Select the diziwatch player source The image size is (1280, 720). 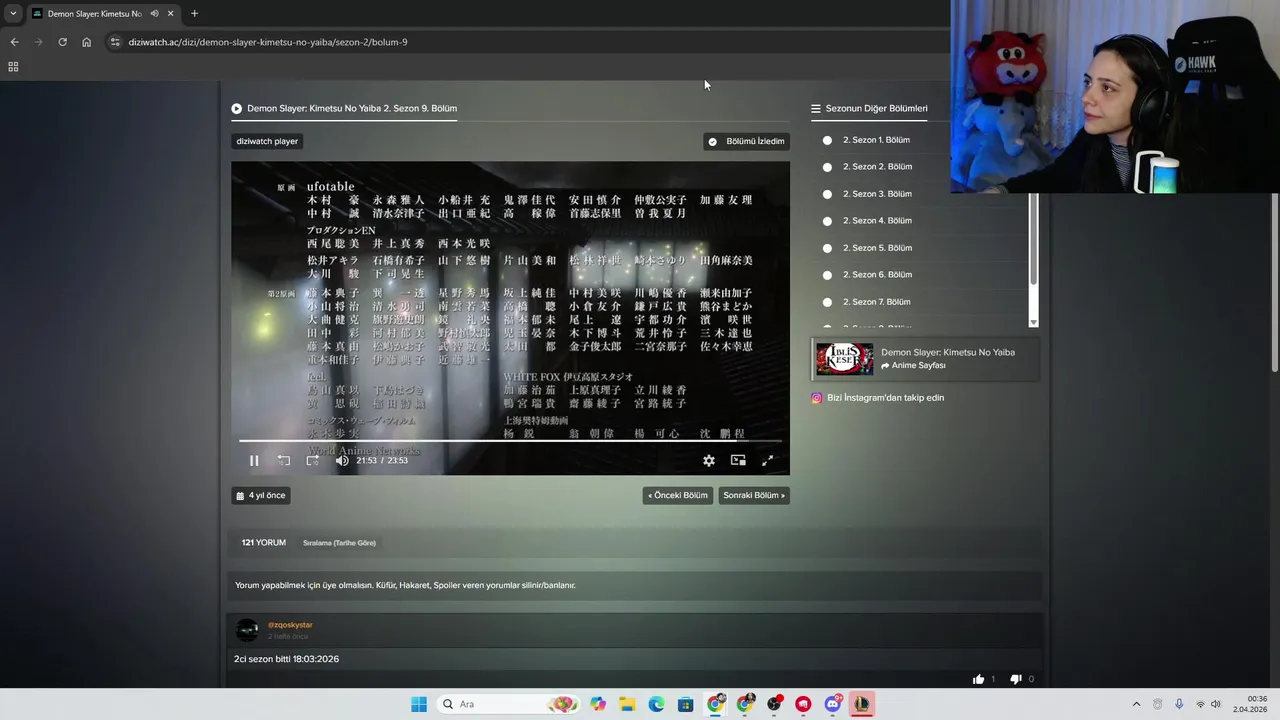[267, 142]
